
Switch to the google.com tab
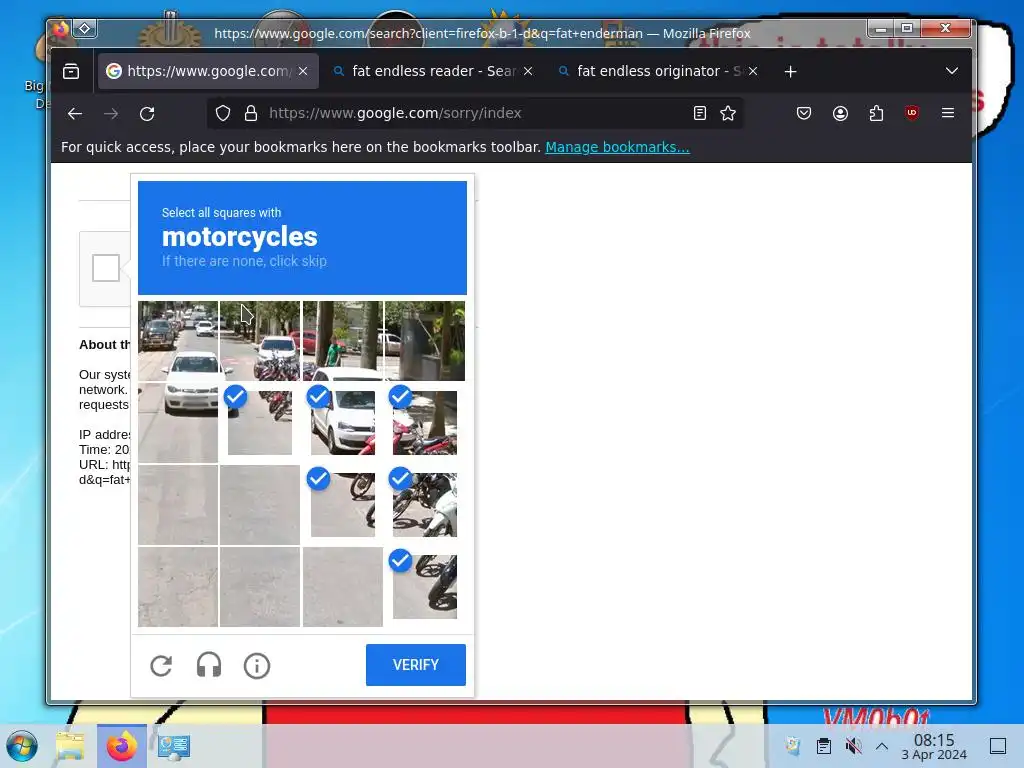click(x=208, y=71)
